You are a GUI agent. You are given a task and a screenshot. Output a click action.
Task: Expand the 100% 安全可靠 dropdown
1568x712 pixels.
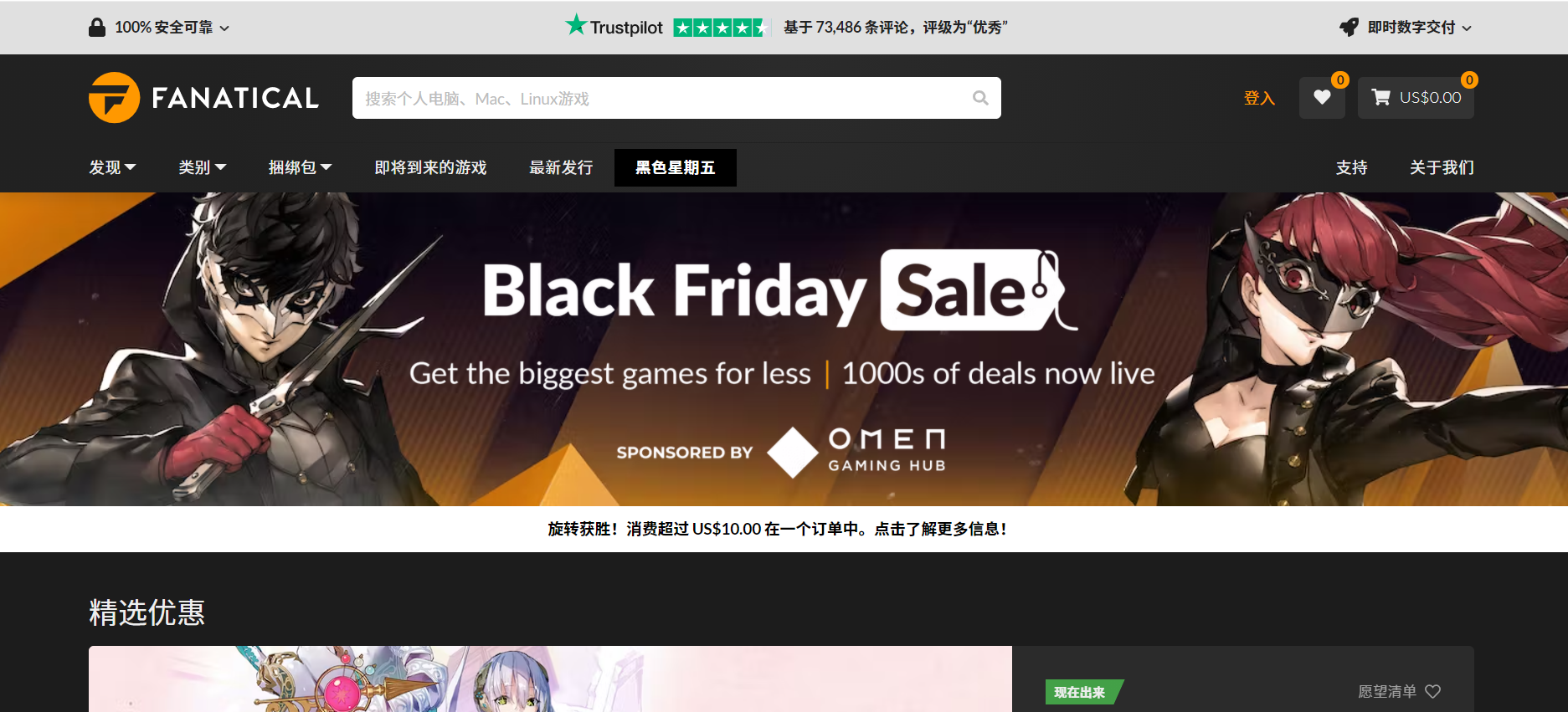click(159, 28)
